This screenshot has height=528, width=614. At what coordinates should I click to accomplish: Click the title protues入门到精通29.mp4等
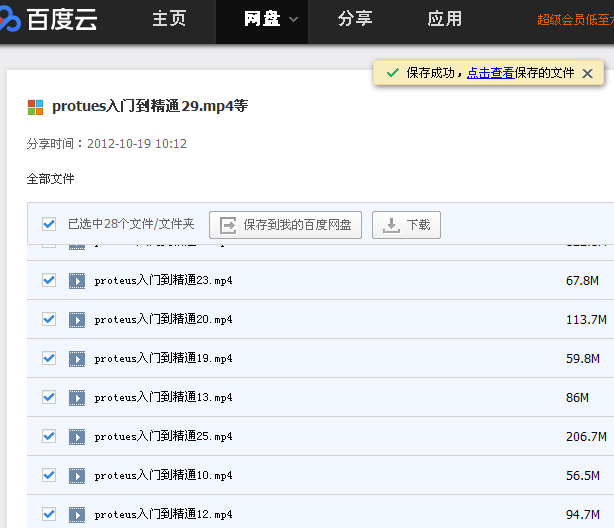point(150,106)
